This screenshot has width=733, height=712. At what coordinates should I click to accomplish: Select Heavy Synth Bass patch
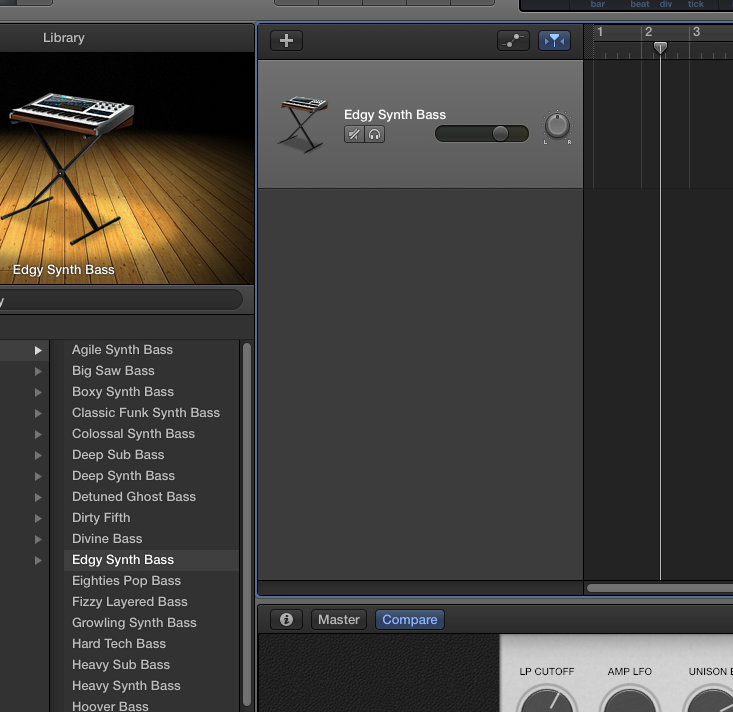(126, 686)
